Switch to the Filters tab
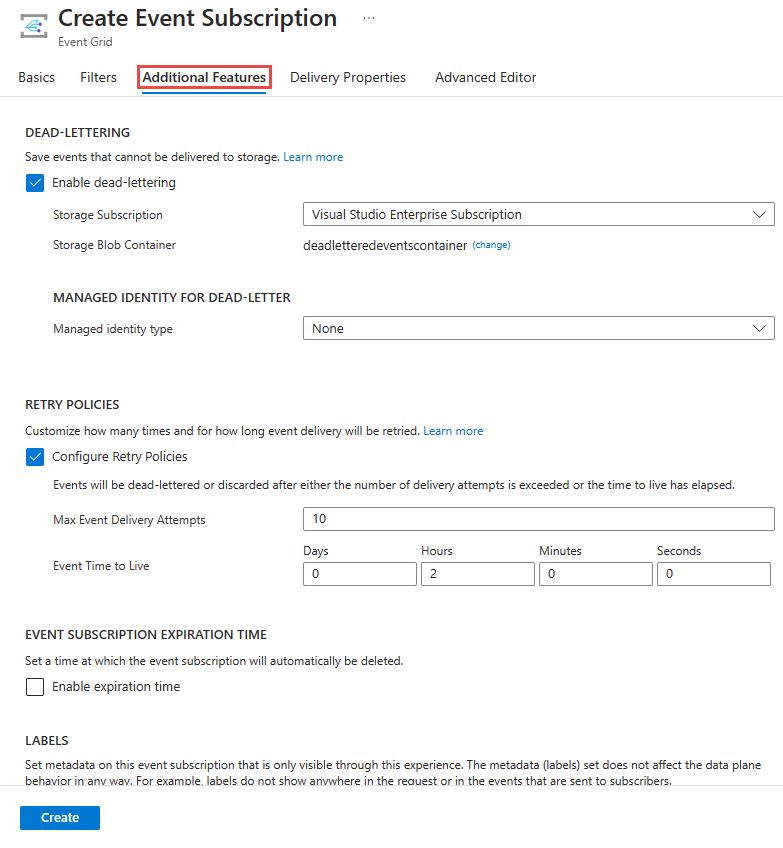This screenshot has width=783, height=848. [x=97, y=77]
